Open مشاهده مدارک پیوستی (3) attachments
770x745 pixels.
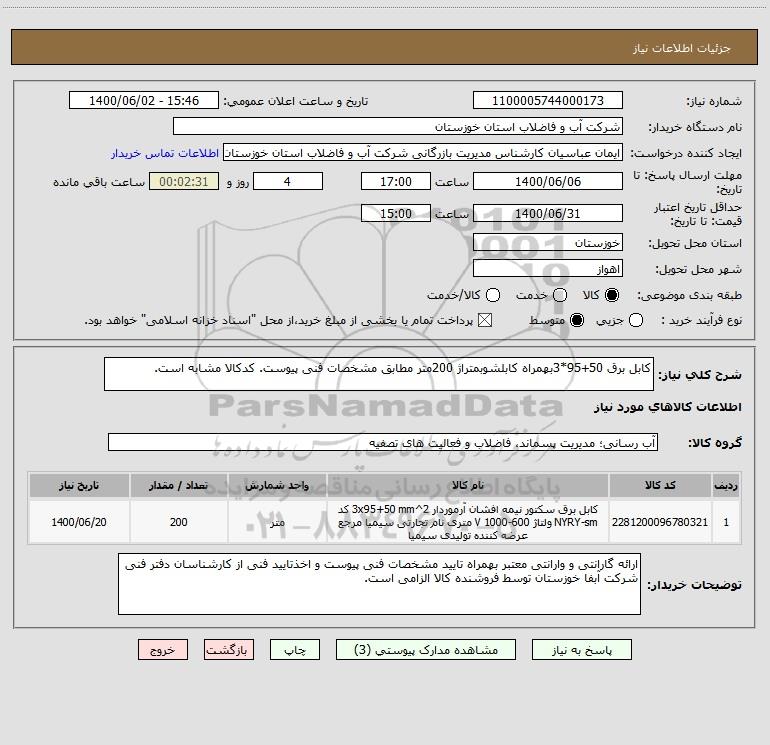426,650
